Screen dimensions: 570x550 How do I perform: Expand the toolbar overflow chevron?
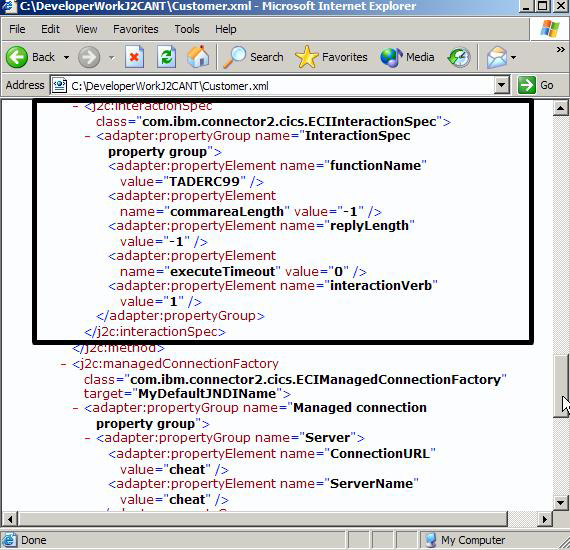[x=560, y=49]
